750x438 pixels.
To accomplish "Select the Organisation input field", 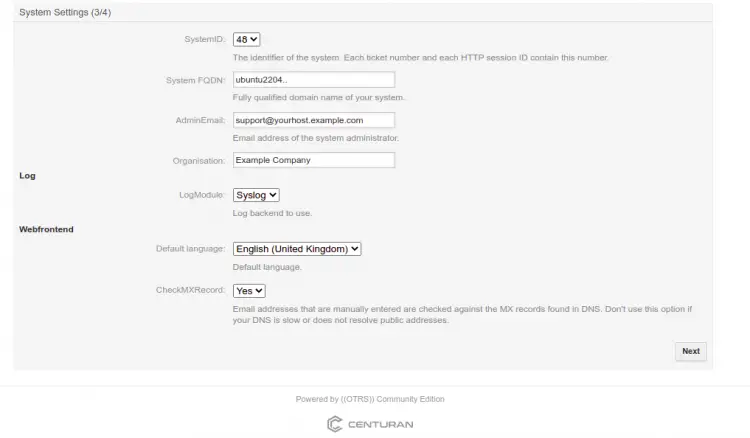I will tap(313, 160).
